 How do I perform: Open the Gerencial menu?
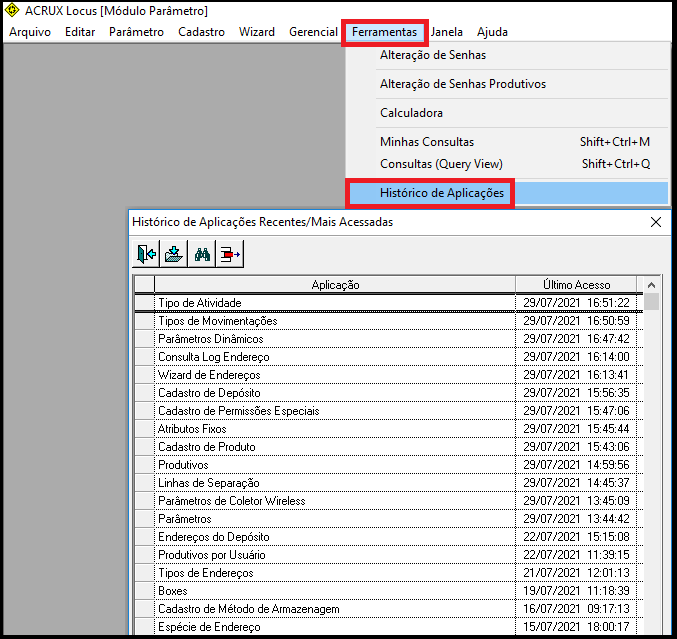(x=313, y=32)
